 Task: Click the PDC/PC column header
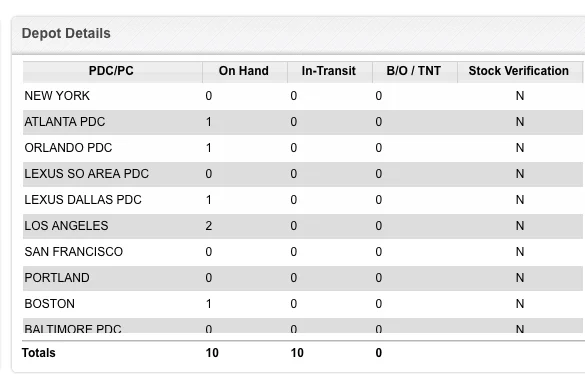[112, 72]
